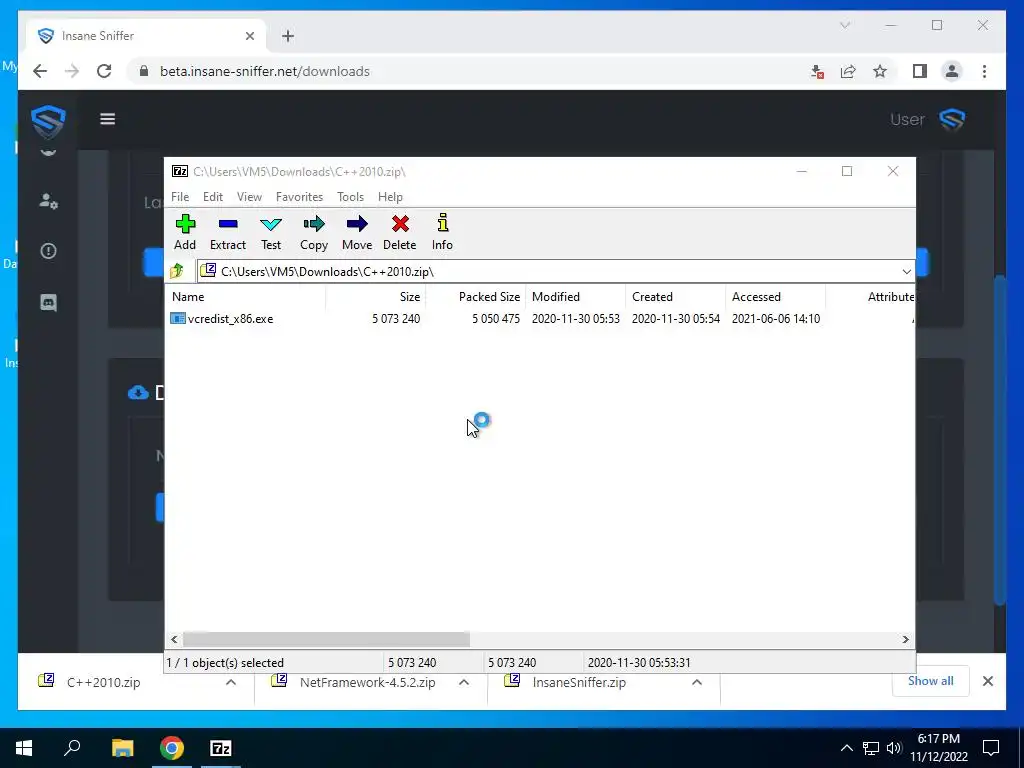Click the Chrome address bar URL

[264, 71]
